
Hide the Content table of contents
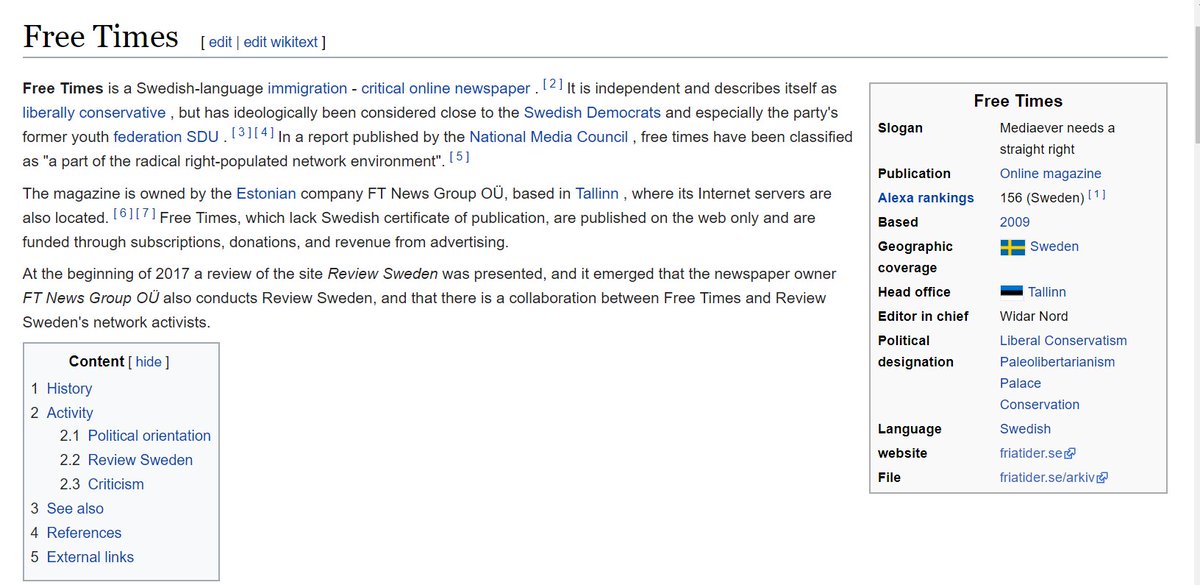tap(148, 362)
